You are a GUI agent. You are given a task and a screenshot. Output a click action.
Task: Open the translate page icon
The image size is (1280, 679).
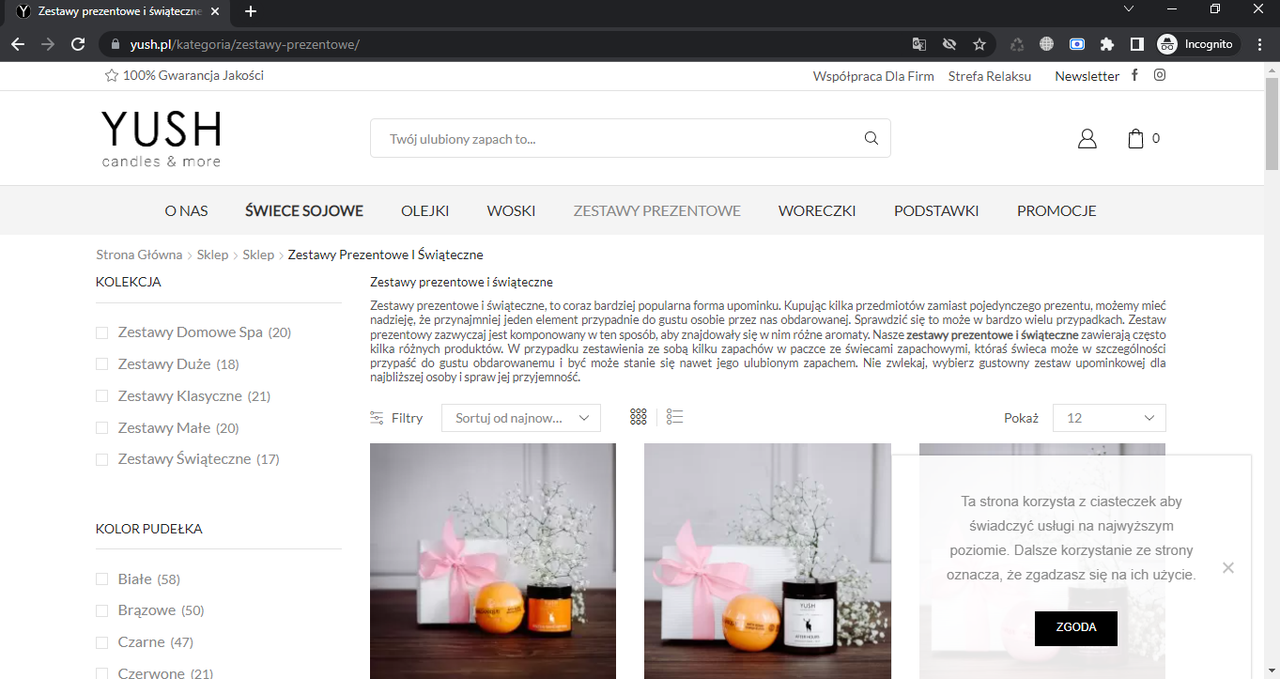(x=919, y=44)
